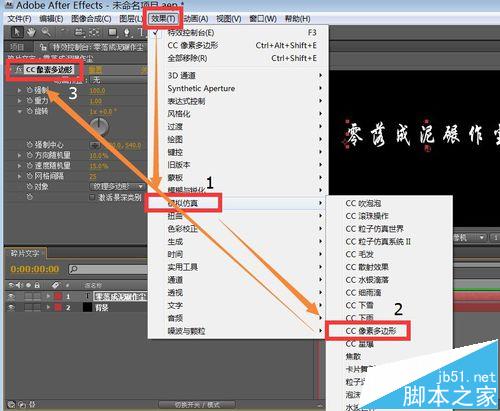Expand the 方向随机量 property triangle

coord(20,155)
